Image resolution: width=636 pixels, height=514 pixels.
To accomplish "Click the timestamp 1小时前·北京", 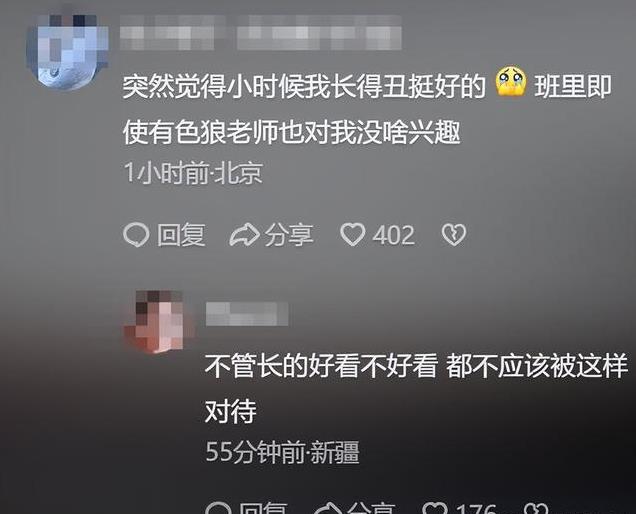I will 193,173.
